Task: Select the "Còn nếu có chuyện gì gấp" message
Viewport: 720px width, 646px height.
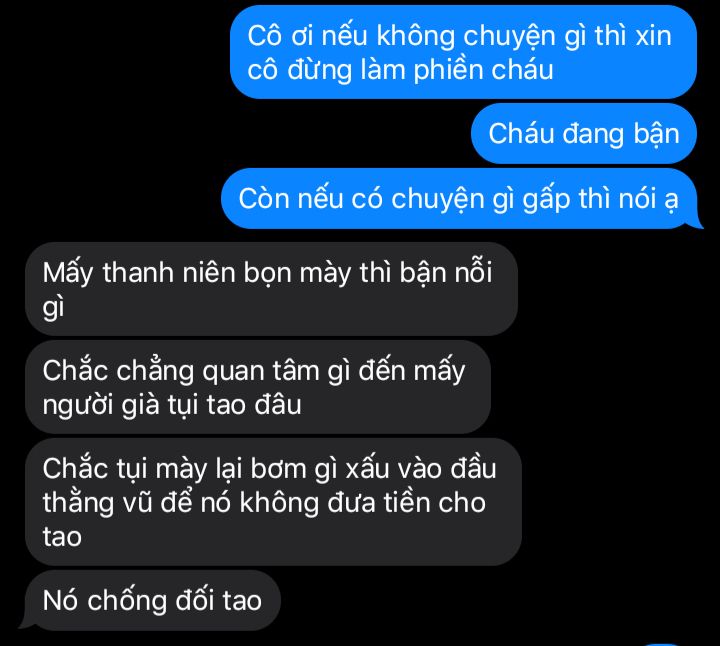Action: pos(459,198)
